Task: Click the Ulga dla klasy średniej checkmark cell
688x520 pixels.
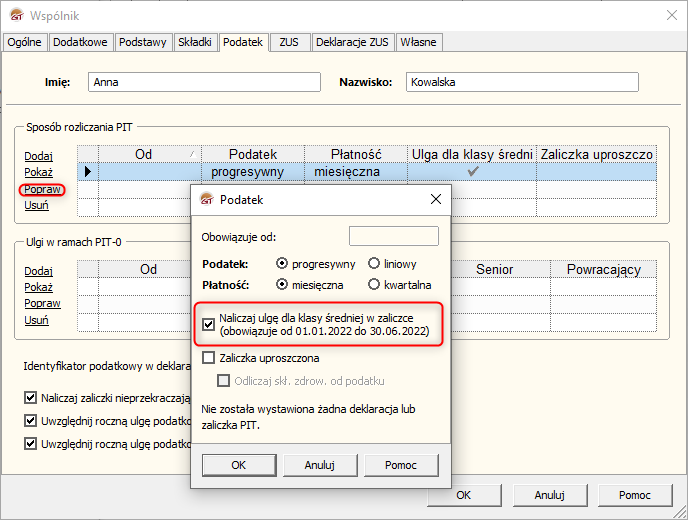Action: coord(472,172)
